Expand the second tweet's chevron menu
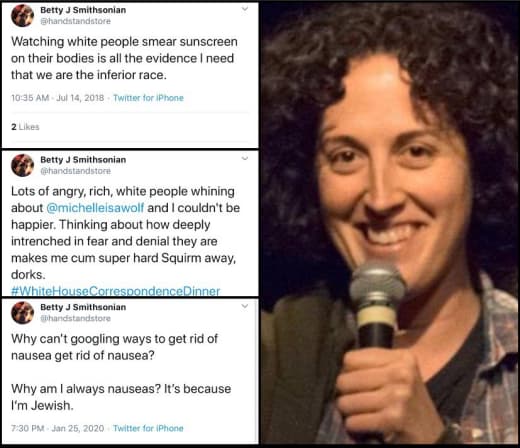Viewport: 520px width, 448px height. [x=245, y=158]
